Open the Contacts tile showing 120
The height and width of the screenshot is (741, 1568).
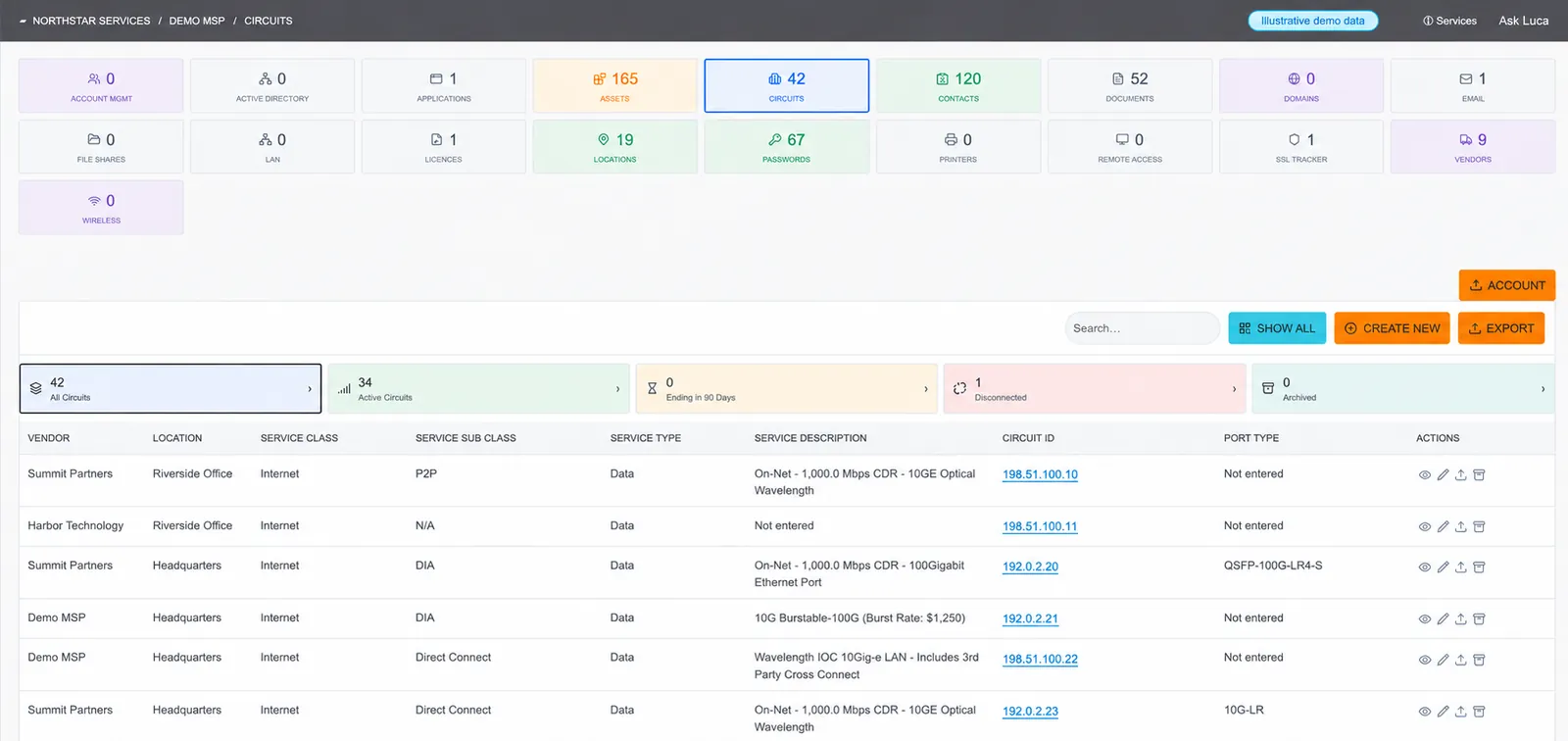(957, 85)
